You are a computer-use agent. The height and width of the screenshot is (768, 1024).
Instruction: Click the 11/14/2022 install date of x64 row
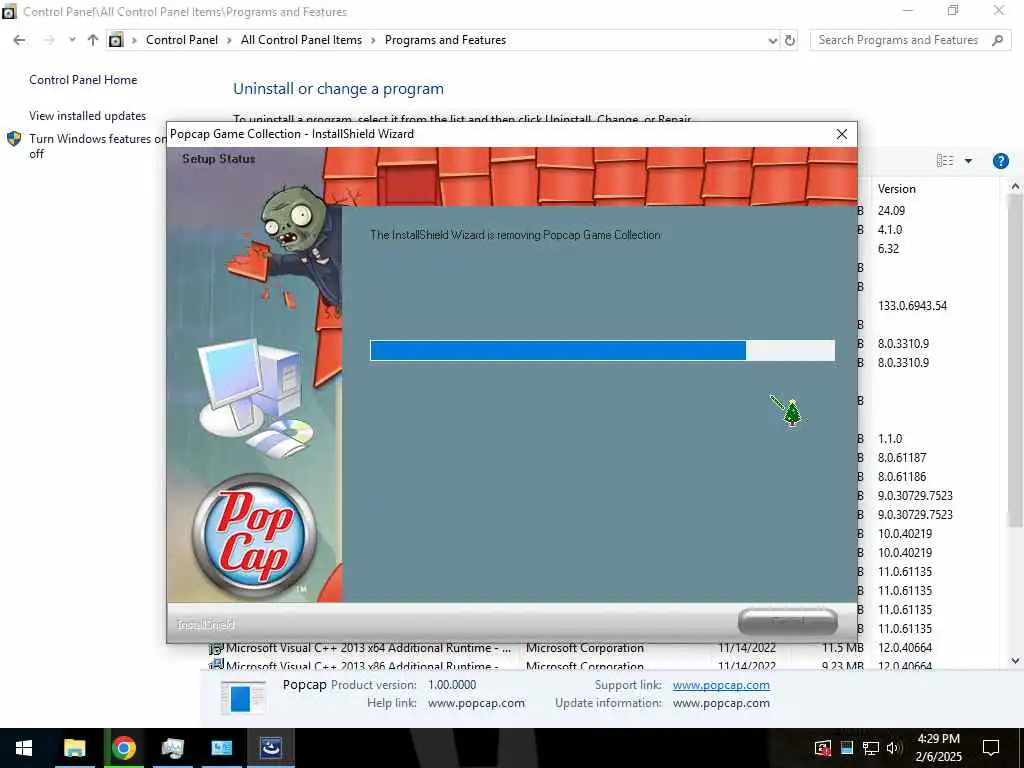click(x=746, y=648)
